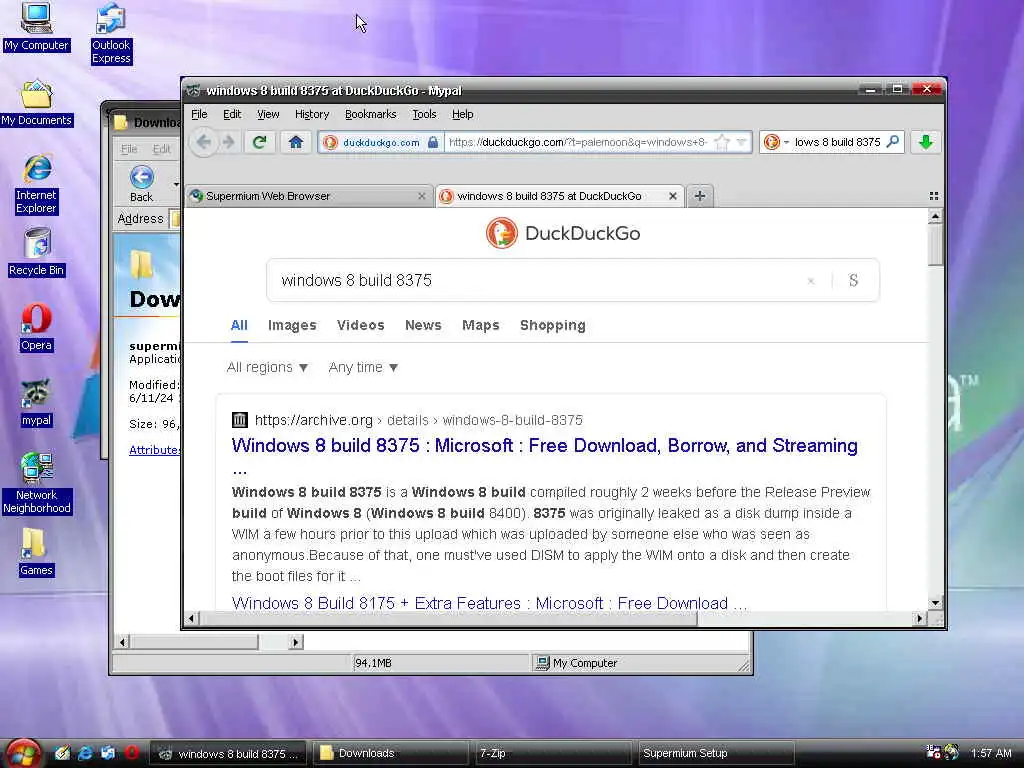Open the Help menu
The image size is (1024, 768).
462,114
